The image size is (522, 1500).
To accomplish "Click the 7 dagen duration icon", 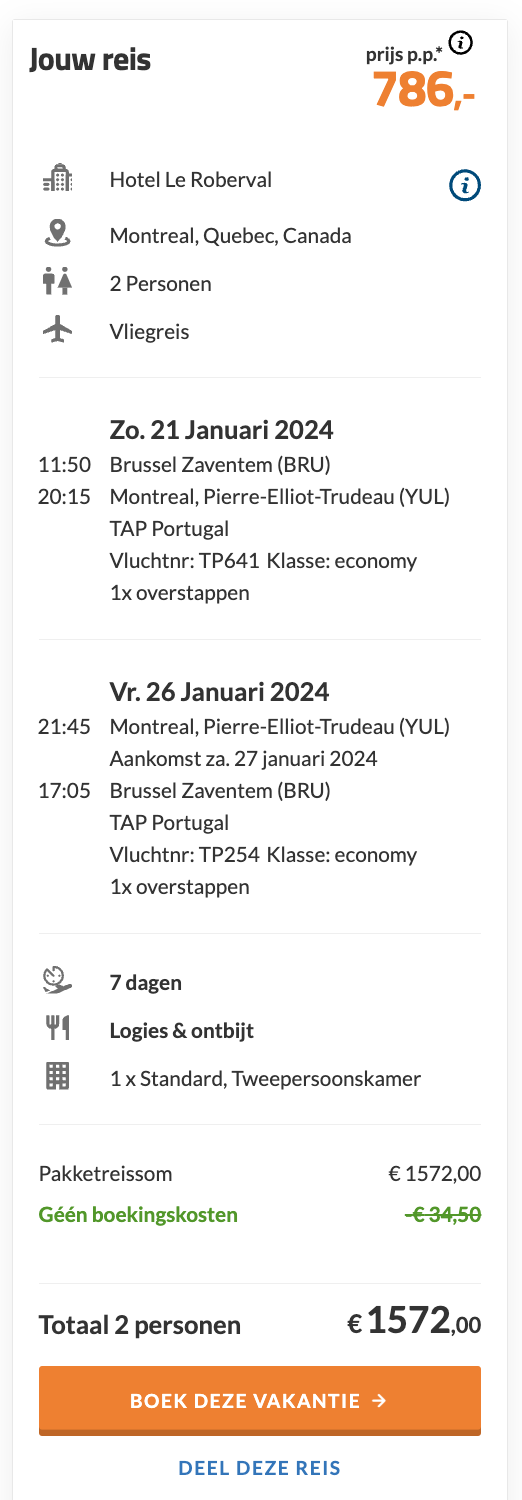I will (58, 981).
